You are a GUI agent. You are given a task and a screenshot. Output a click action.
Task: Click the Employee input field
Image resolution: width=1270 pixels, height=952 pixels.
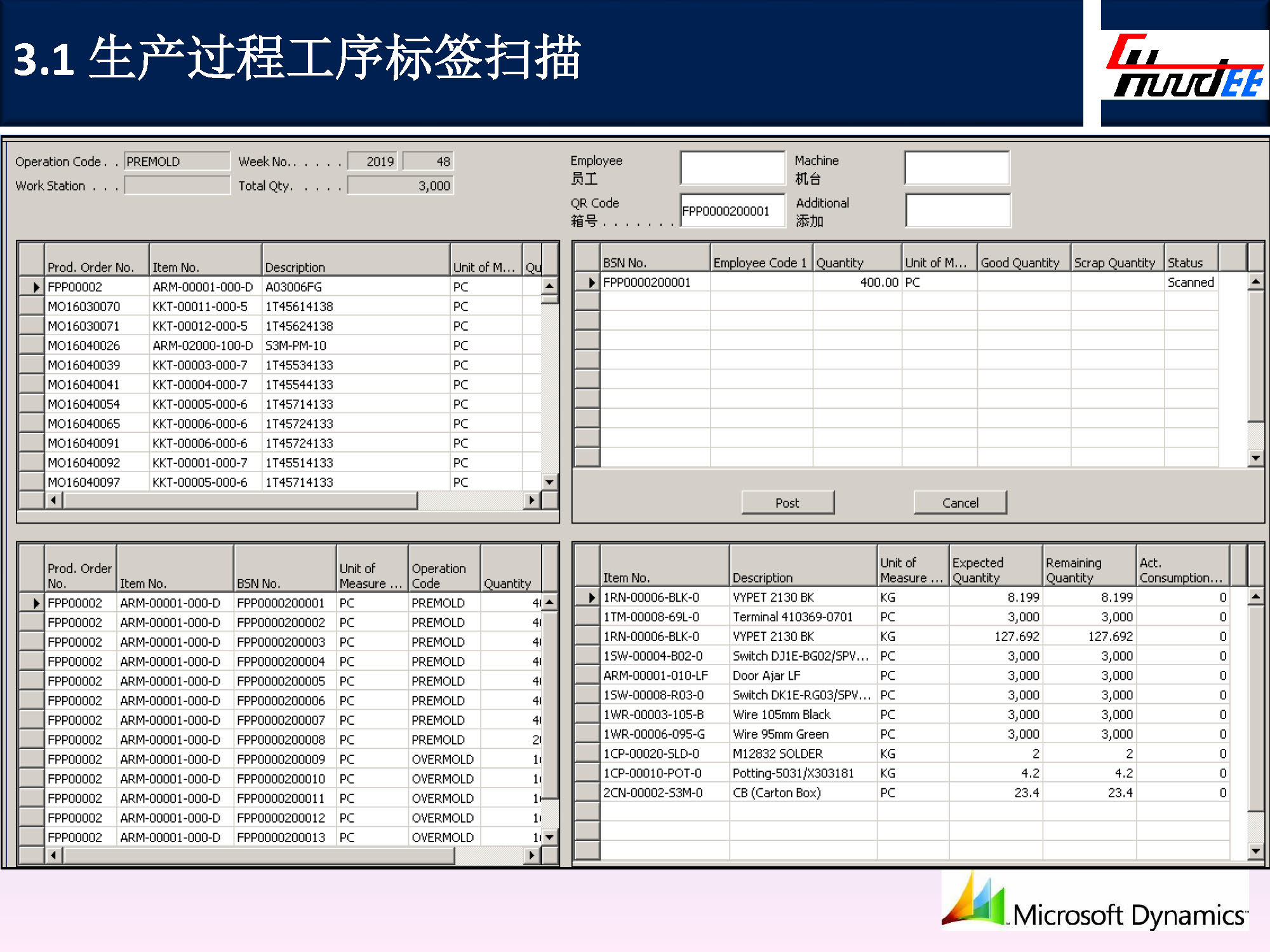tap(732, 168)
